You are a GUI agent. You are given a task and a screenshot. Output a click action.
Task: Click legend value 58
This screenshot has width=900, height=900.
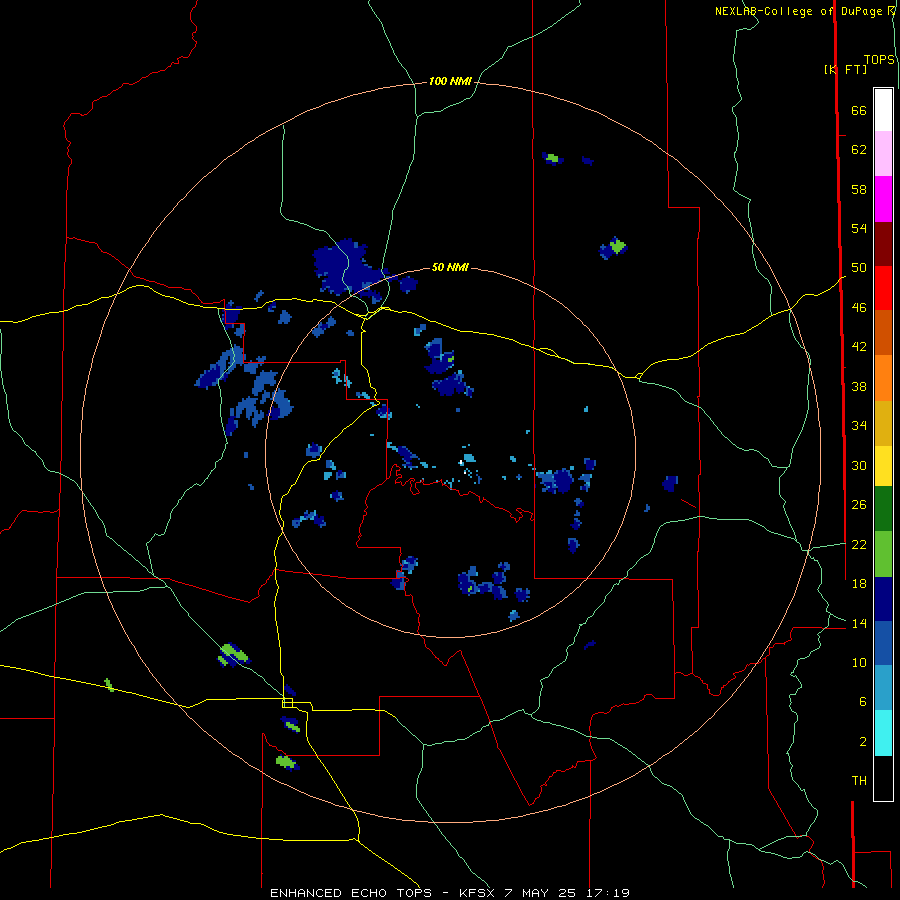(x=859, y=189)
